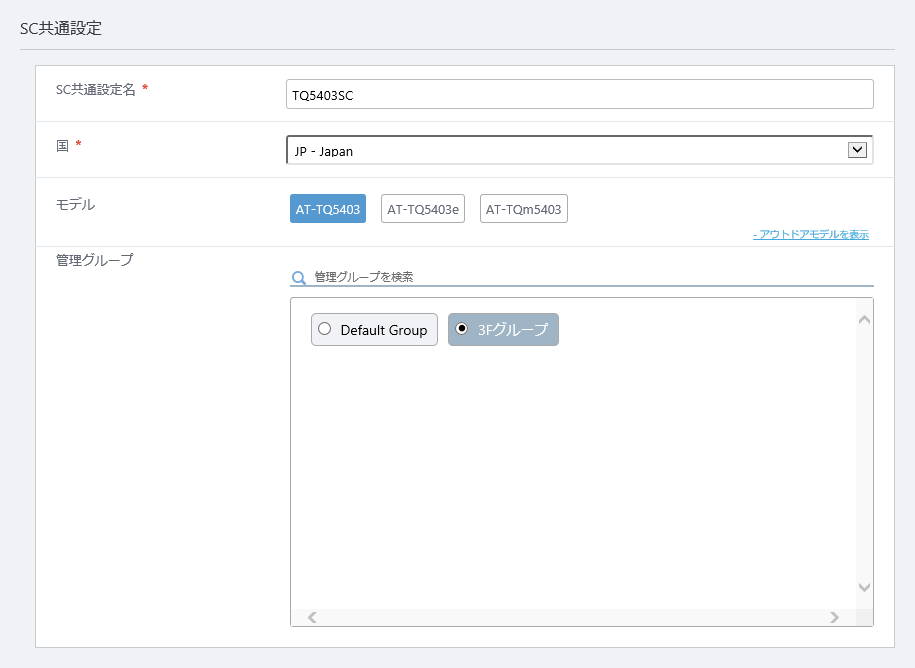Click the management group search magnifier icon
The width and height of the screenshot is (915, 668).
click(x=299, y=278)
